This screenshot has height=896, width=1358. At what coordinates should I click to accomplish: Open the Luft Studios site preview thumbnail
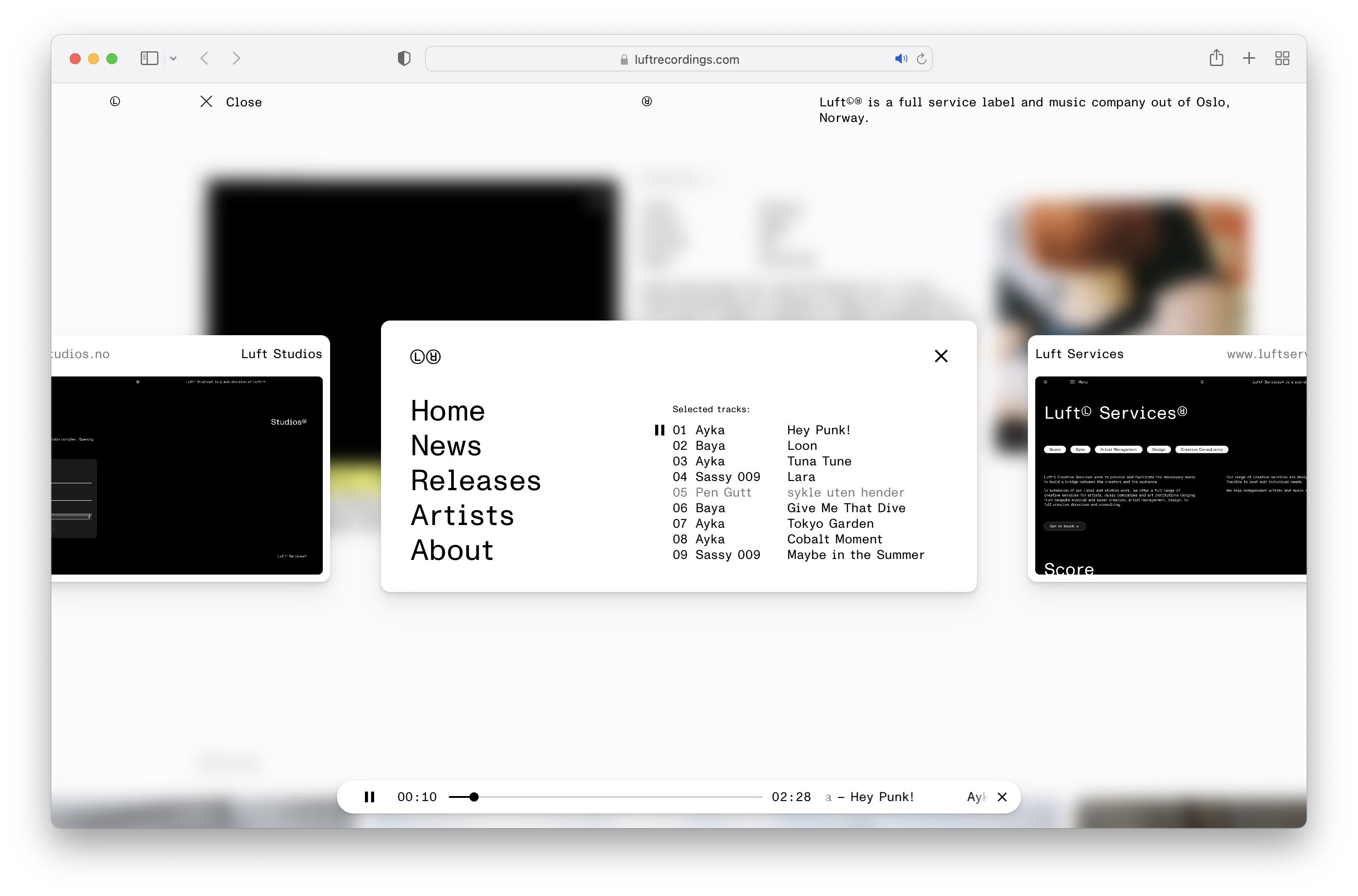point(187,476)
